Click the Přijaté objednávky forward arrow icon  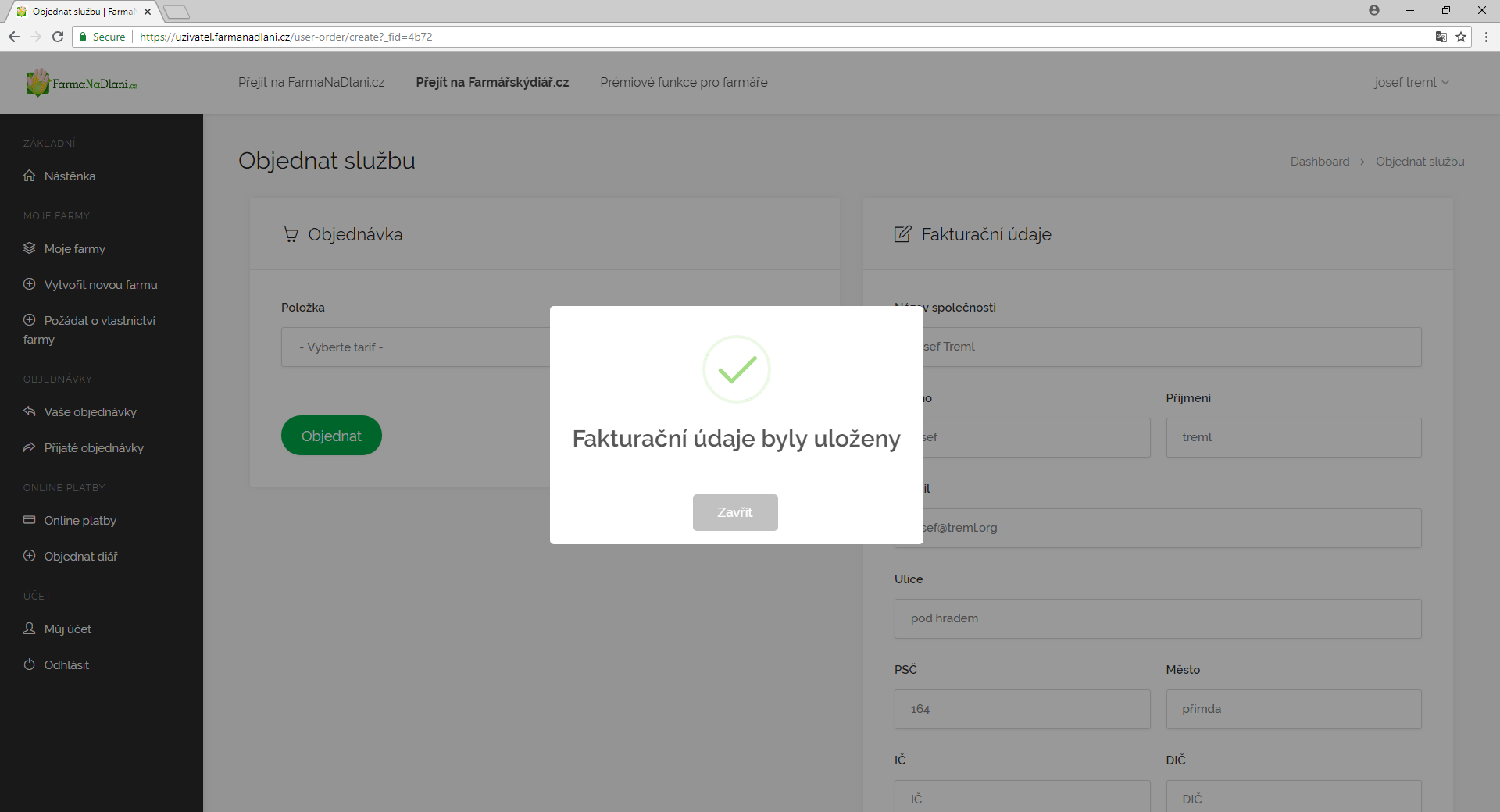(30, 447)
